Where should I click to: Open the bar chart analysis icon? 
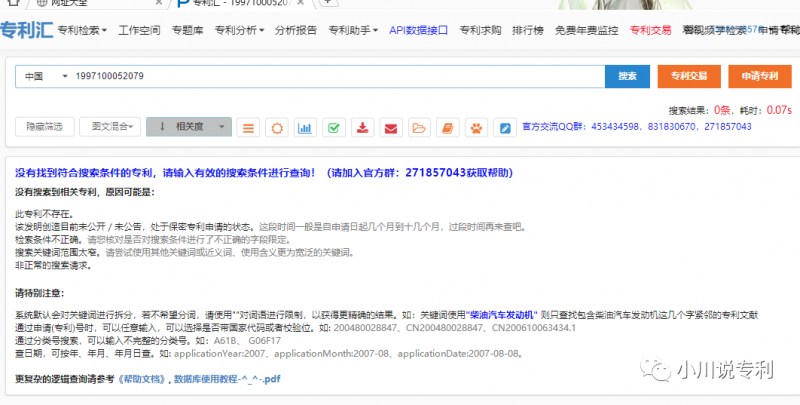click(305, 128)
